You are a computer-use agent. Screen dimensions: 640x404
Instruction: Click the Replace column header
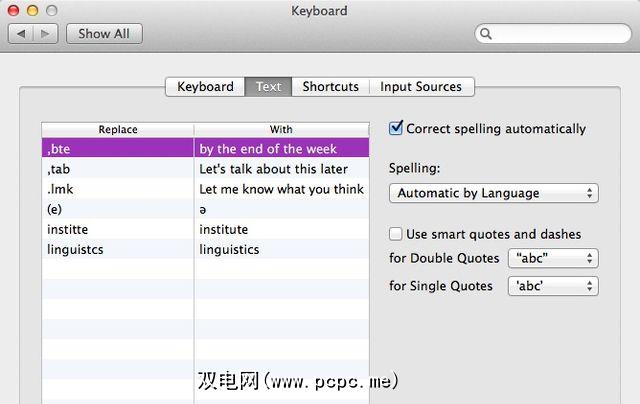pyautogui.click(x=117, y=129)
